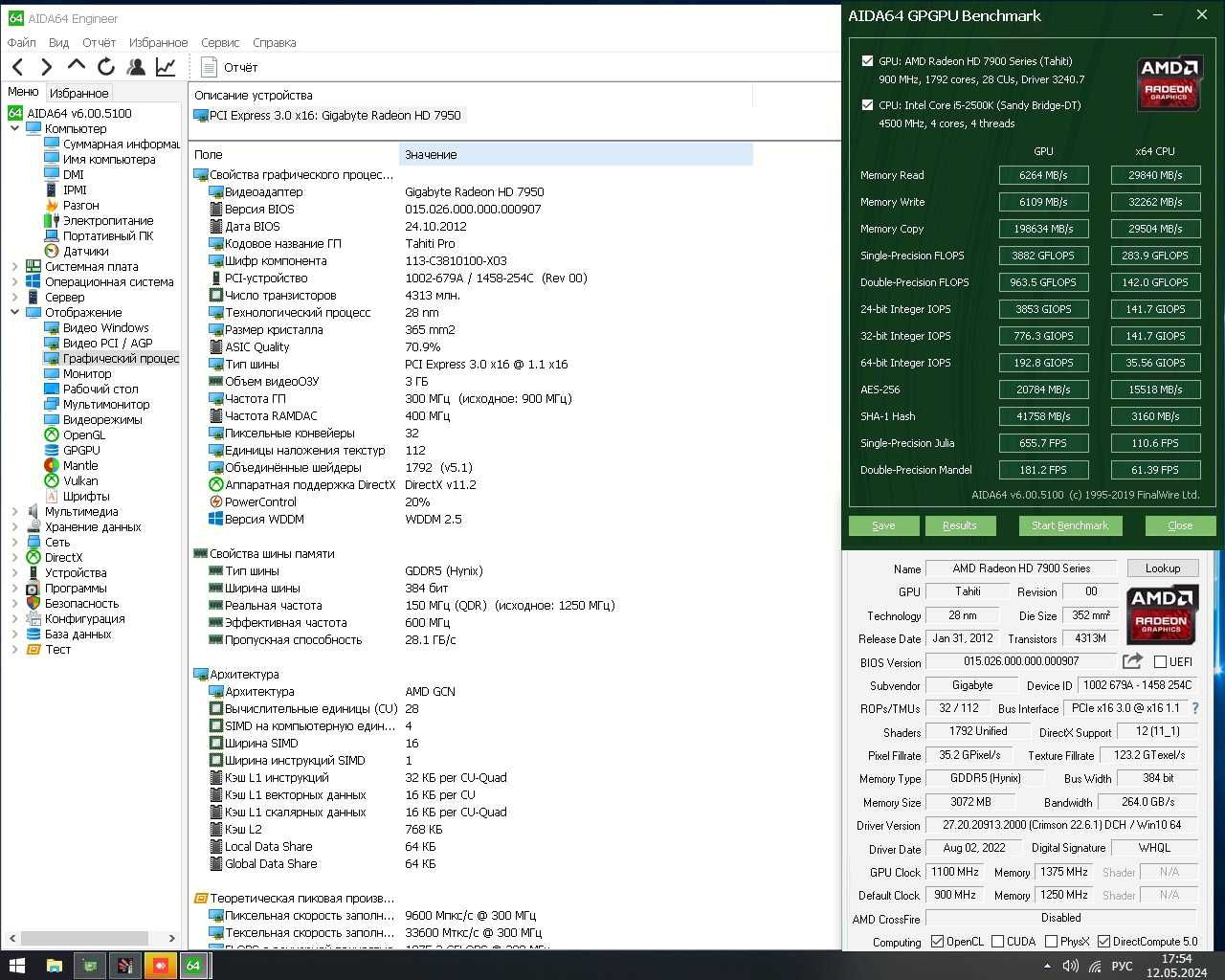This screenshot has width=1225, height=980.
Task: Select Мультимонитор tree entry
Action: coord(106,404)
